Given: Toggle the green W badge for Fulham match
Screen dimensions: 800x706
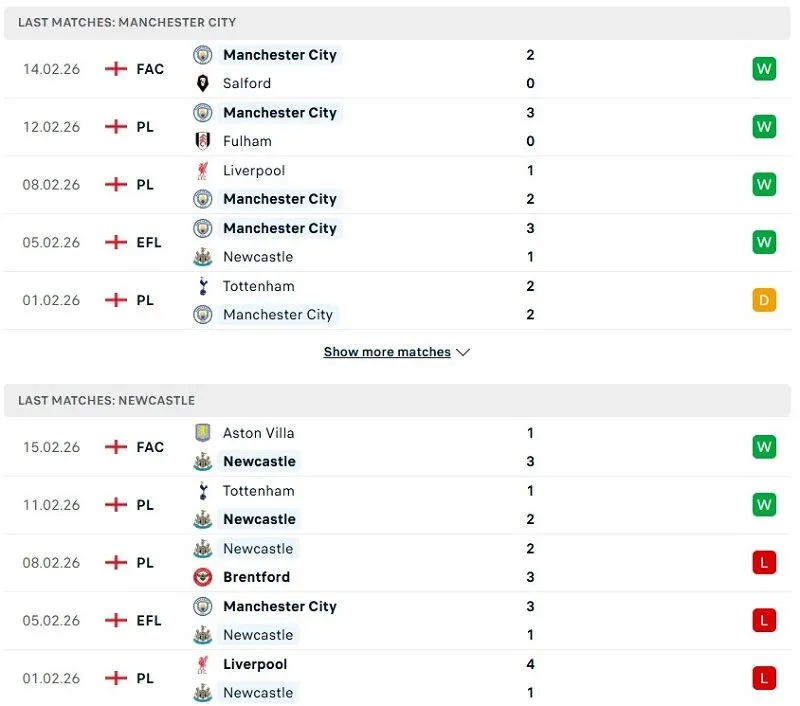Looking at the screenshot, I should 764,127.
